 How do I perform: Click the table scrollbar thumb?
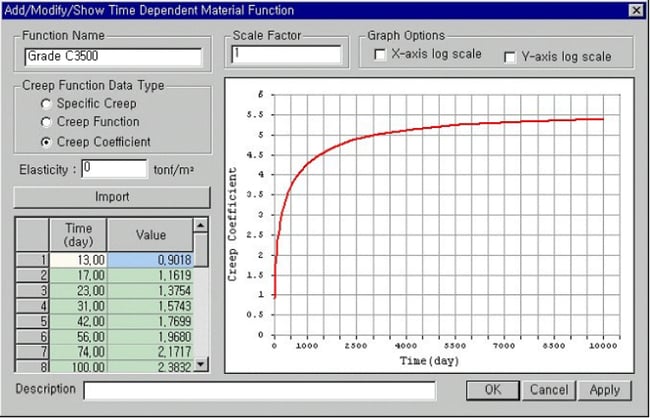coord(201,250)
